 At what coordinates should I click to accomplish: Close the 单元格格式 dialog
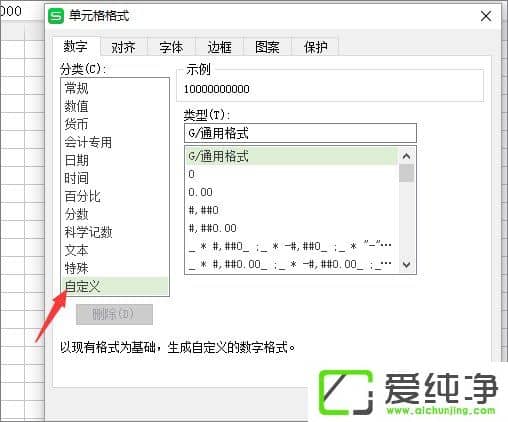tap(486, 16)
